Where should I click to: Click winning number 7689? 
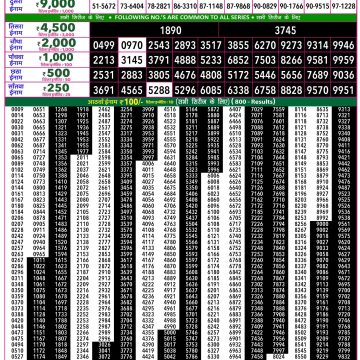coord(317,75)
